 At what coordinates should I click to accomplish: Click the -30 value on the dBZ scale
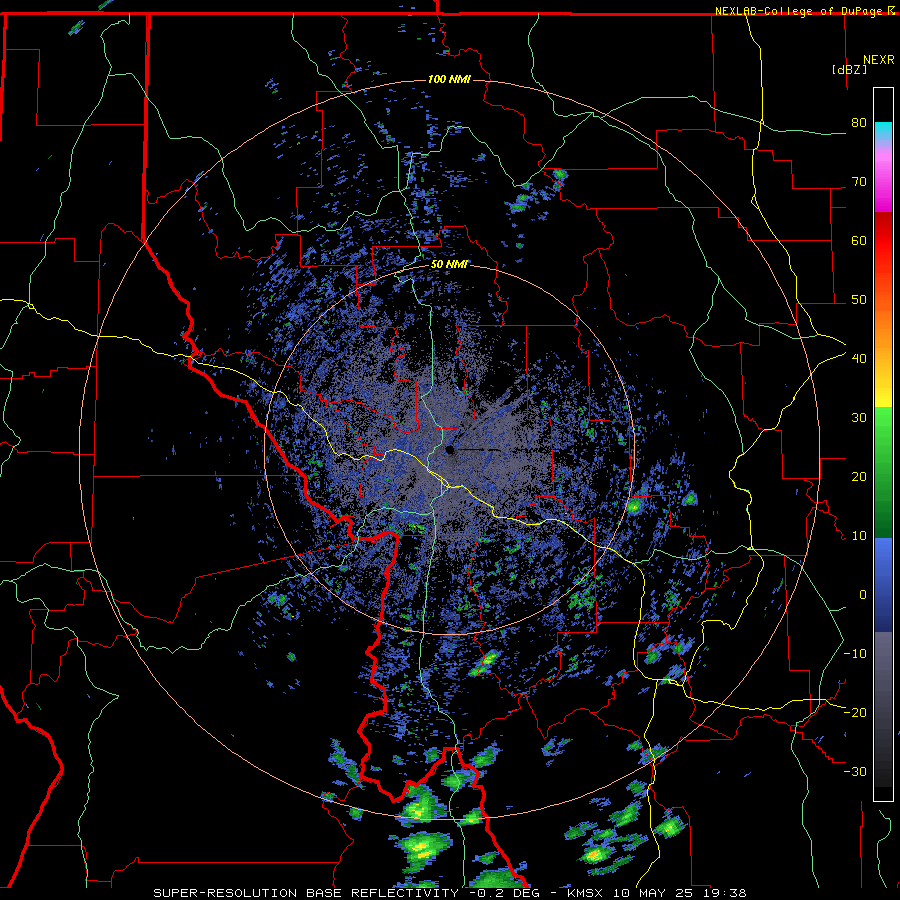[855, 771]
